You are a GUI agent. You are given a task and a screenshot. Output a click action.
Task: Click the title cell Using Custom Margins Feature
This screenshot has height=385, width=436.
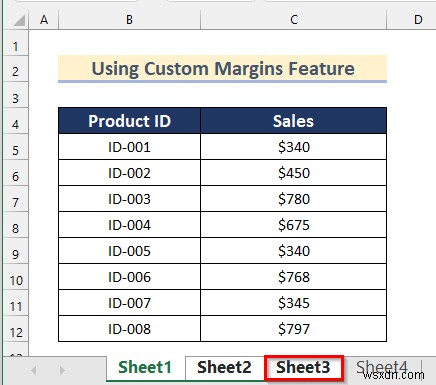[x=223, y=69]
